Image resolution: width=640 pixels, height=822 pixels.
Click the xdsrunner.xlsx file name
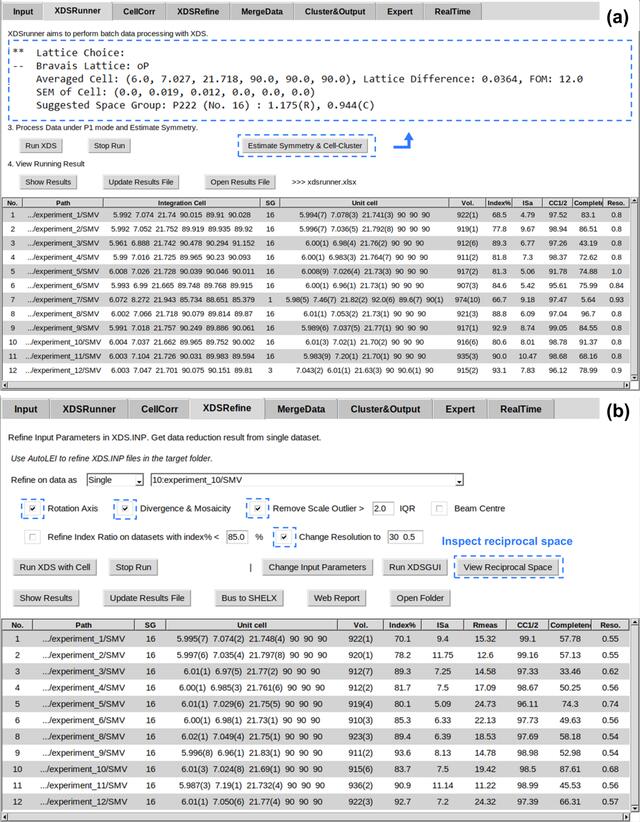point(330,182)
